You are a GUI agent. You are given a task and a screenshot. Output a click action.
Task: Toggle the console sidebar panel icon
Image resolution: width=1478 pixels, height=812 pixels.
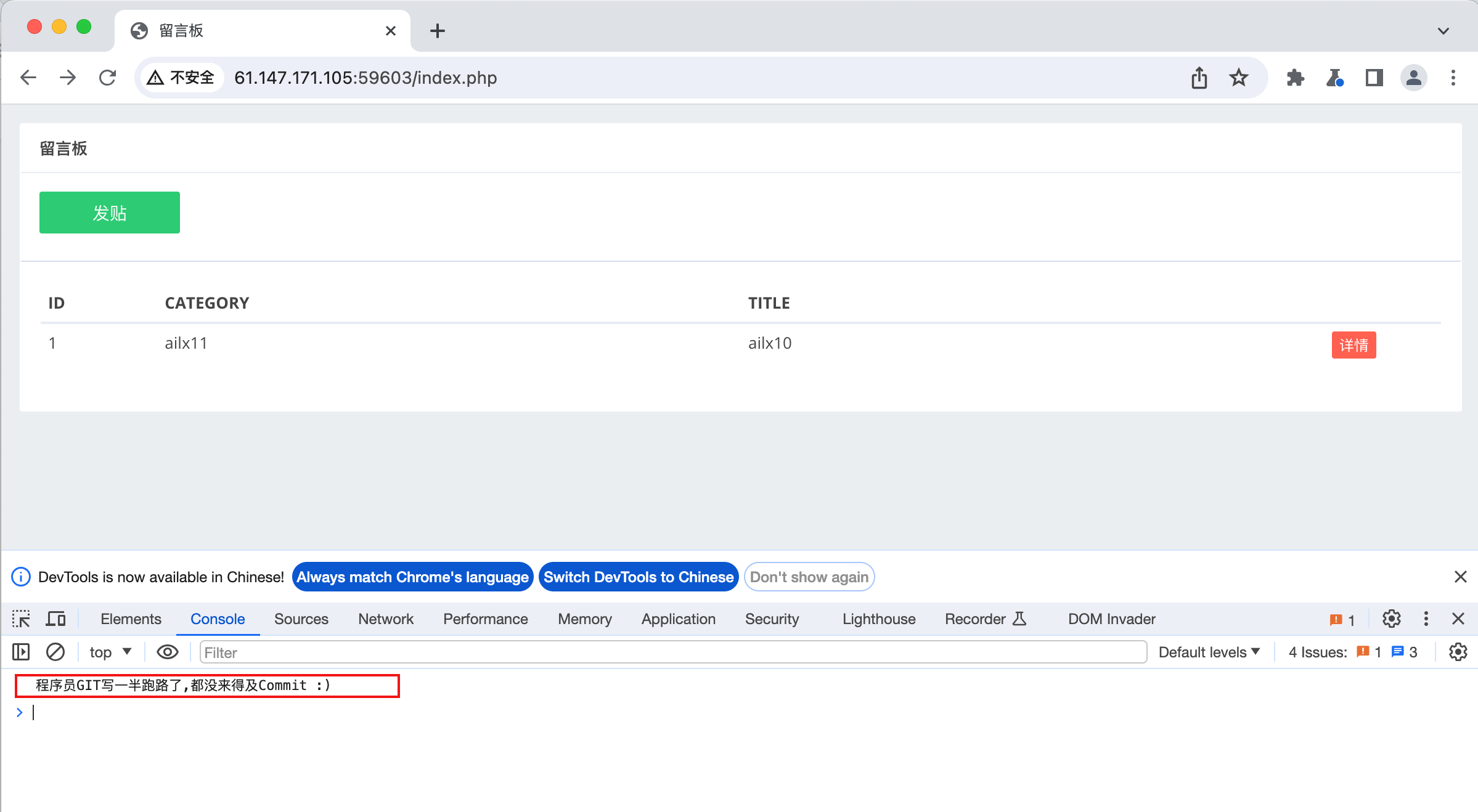point(21,652)
